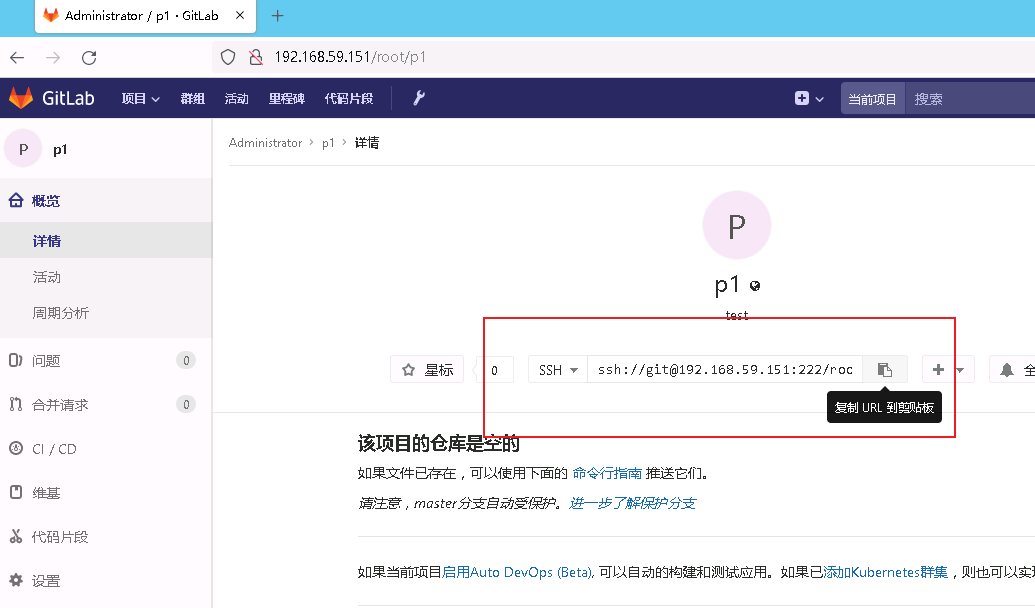Click the copy URL to clipboard icon

(884, 369)
